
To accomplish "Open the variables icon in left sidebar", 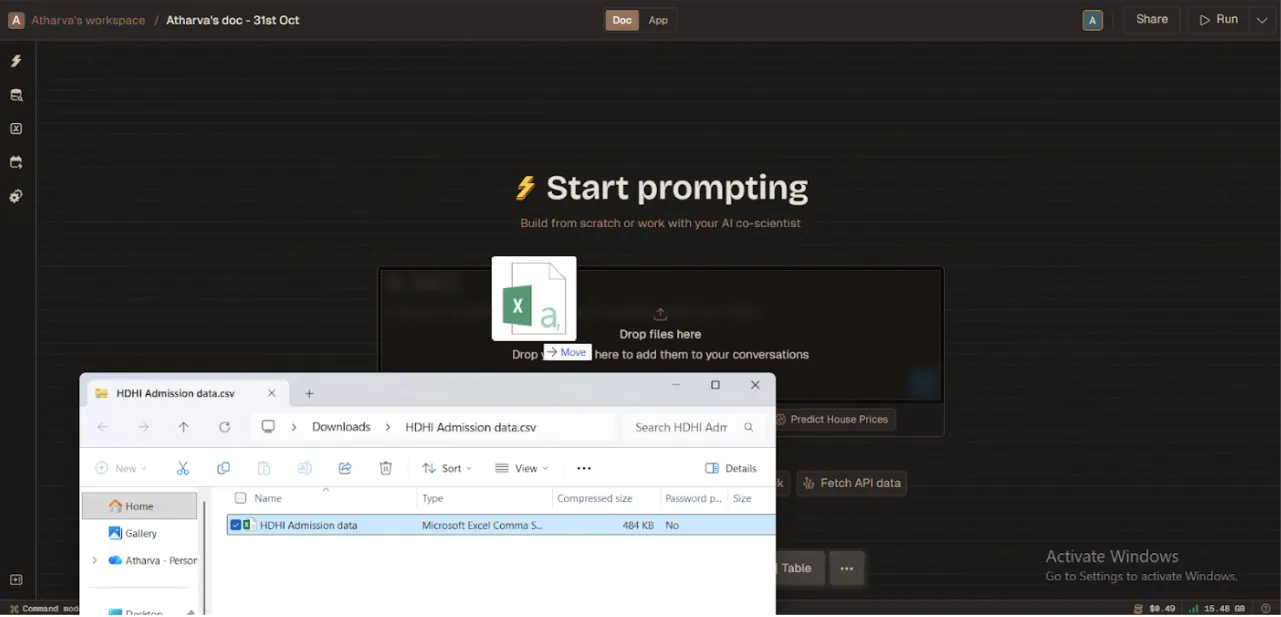I will 16,129.
